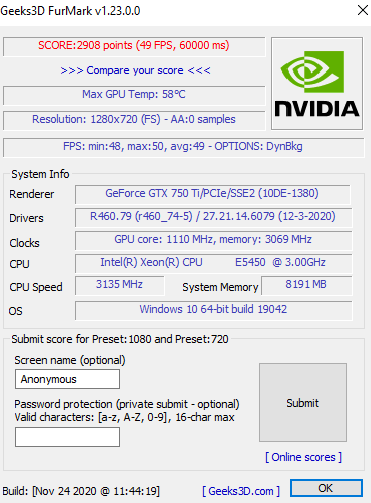This screenshot has height=503, width=371.
Task: Click the CPU Speed 3135 MHz field
Action: [120, 285]
